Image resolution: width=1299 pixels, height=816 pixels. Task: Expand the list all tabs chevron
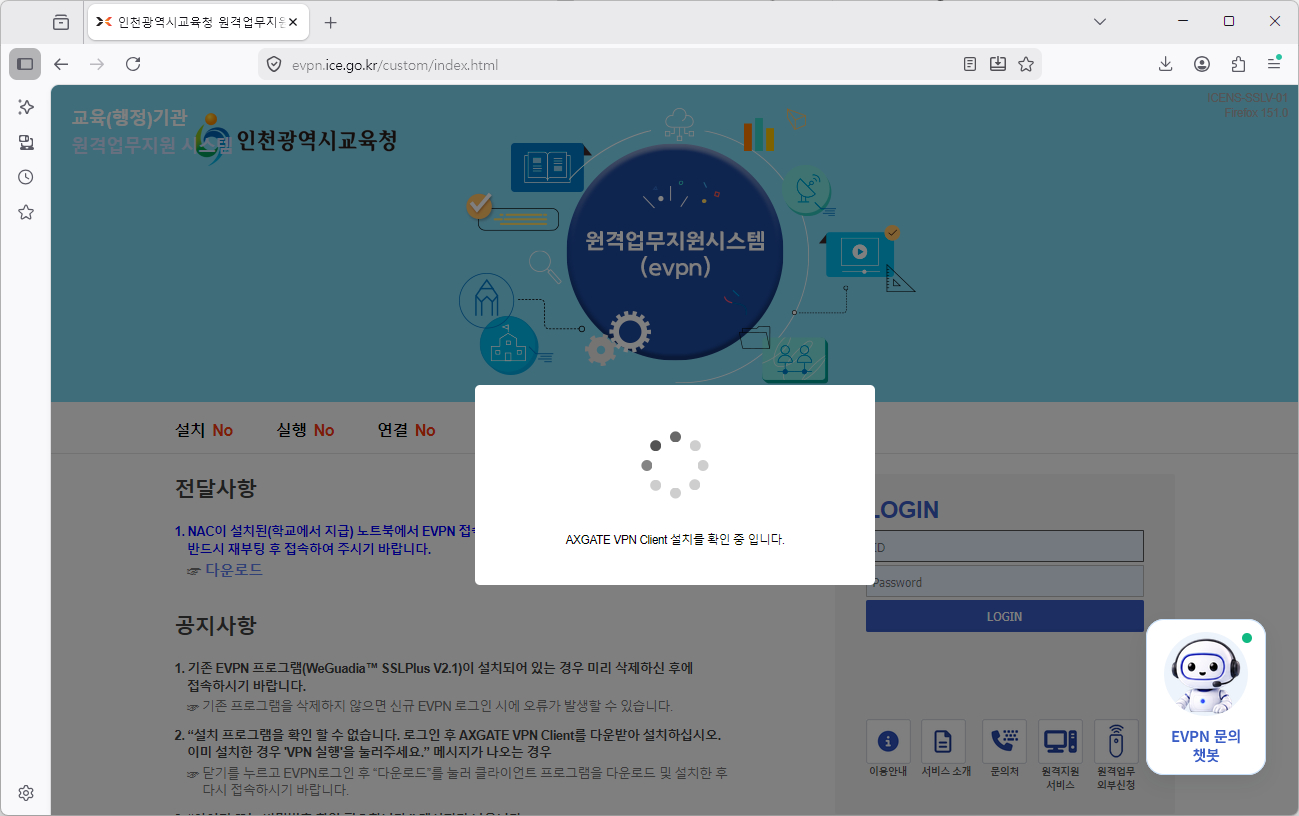pos(1100,22)
